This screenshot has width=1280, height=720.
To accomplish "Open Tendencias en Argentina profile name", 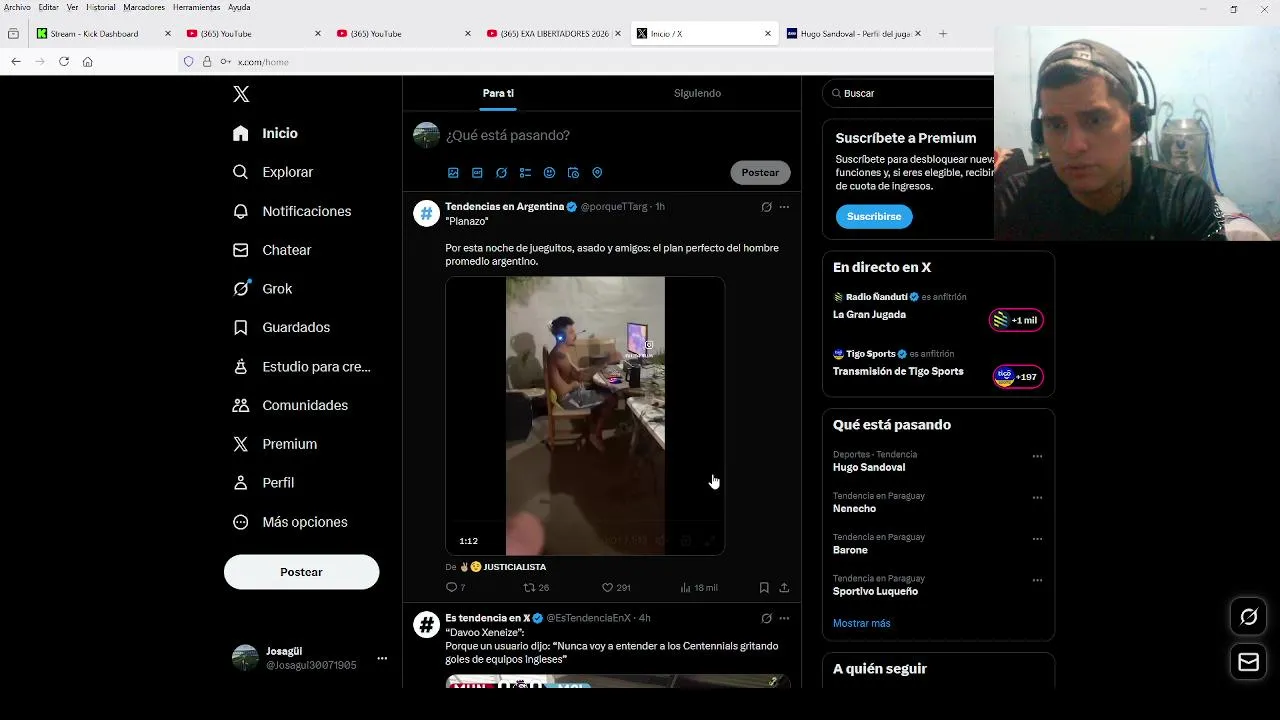I will pyautogui.click(x=505, y=207).
